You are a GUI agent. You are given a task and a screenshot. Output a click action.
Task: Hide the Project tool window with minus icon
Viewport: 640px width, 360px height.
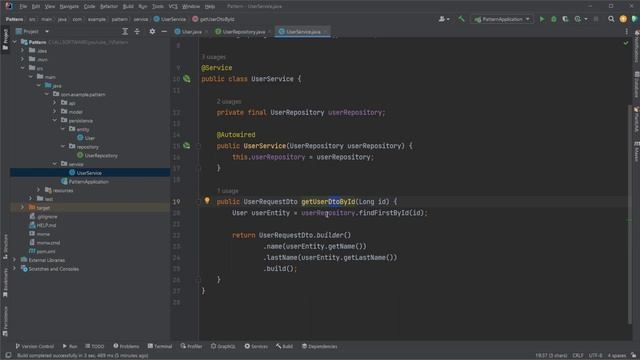[164, 31]
